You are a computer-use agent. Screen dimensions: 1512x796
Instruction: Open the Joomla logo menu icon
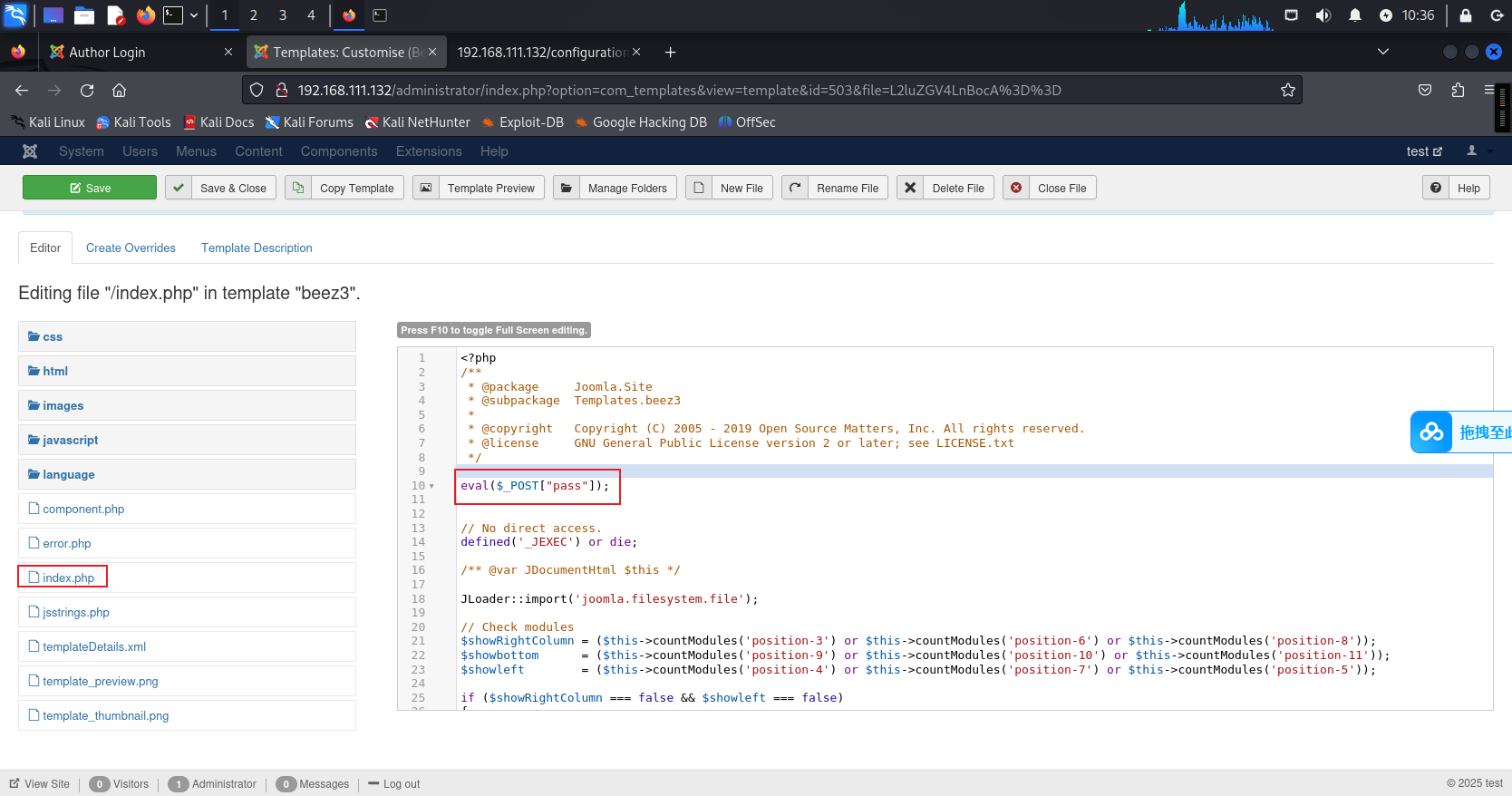point(30,151)
